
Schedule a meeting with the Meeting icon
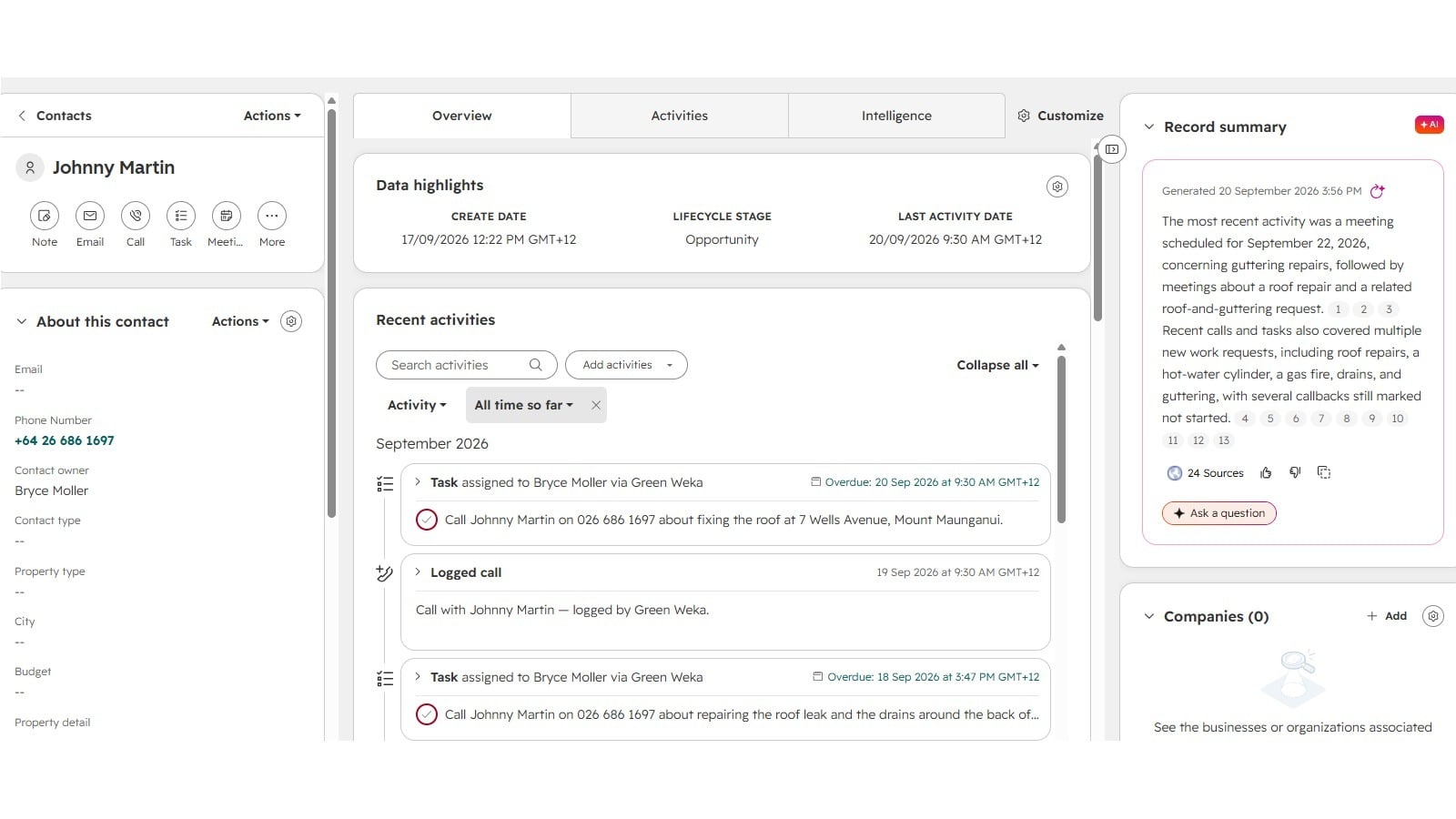(x=227, y=216)
